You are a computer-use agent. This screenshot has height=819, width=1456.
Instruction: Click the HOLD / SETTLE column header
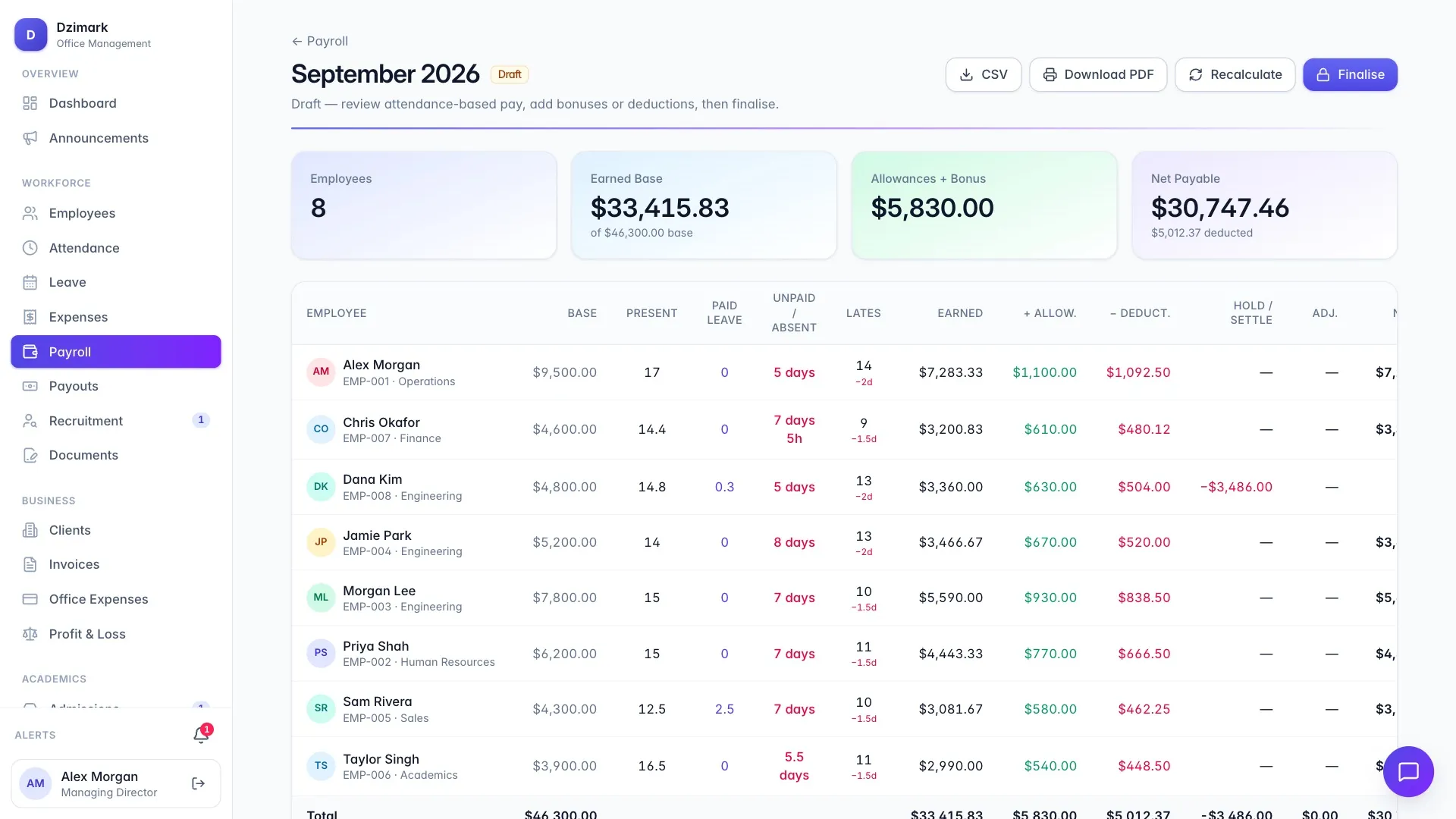[1251, 312]
